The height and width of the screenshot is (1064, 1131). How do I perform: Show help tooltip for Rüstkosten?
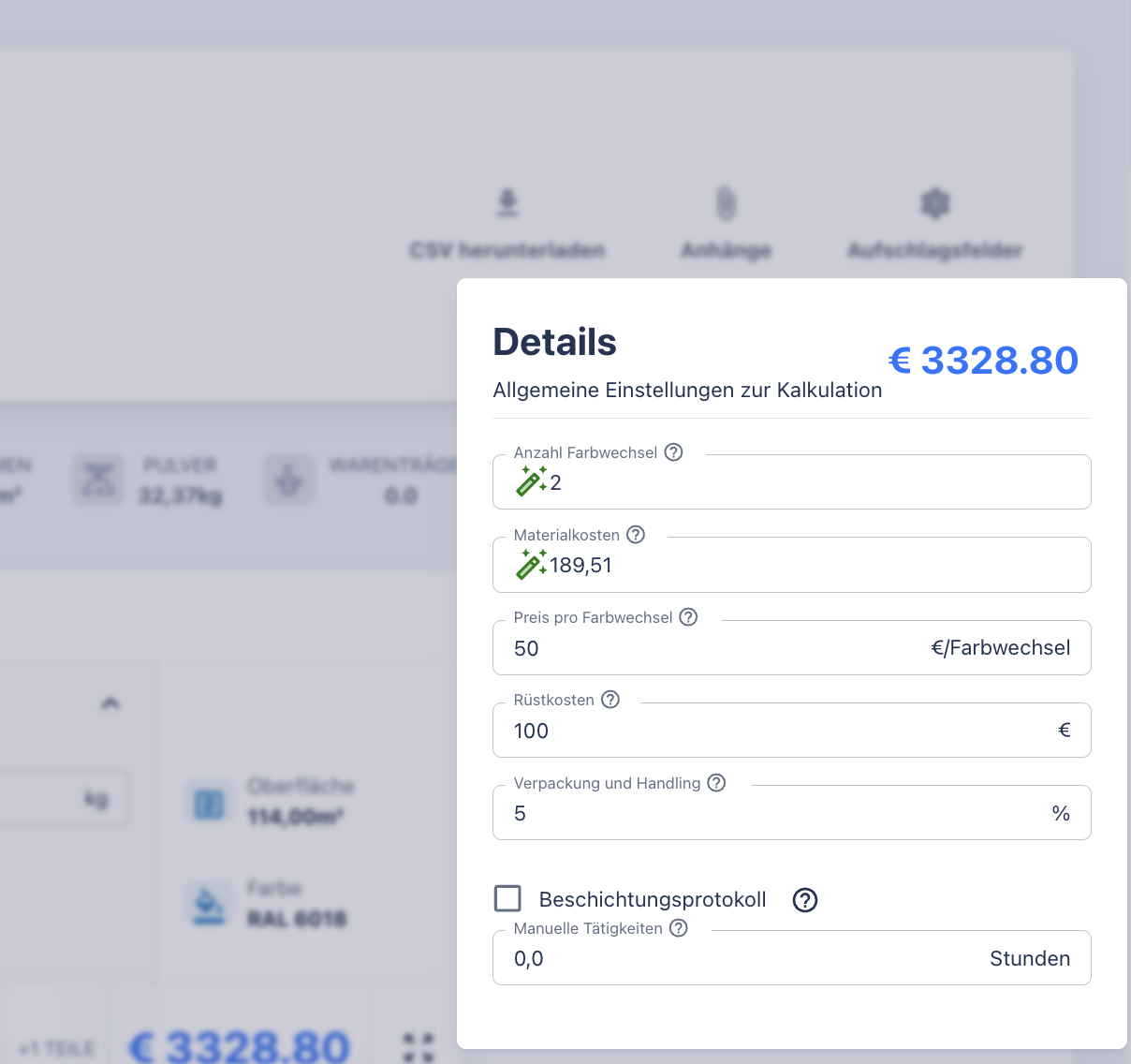coord(610,700)
